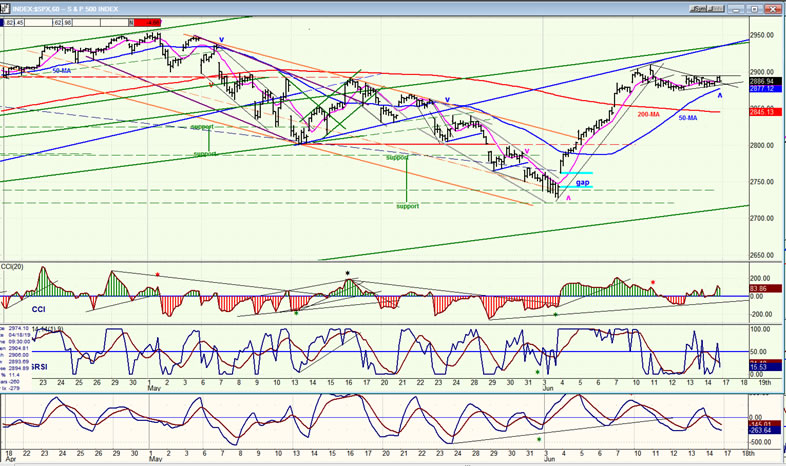Image resolution: width=786 pixels, height=466 pixels.
Task: Click the Sync button in title bar
Action: pyautogui.click(x=700, y=9)
